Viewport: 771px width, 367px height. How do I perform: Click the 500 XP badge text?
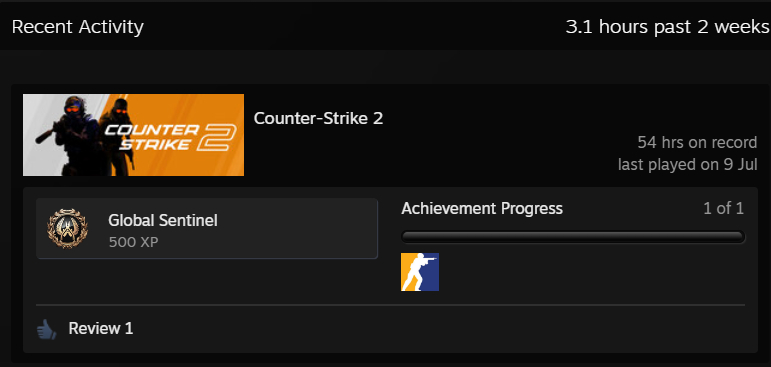(x=133, y=242)
